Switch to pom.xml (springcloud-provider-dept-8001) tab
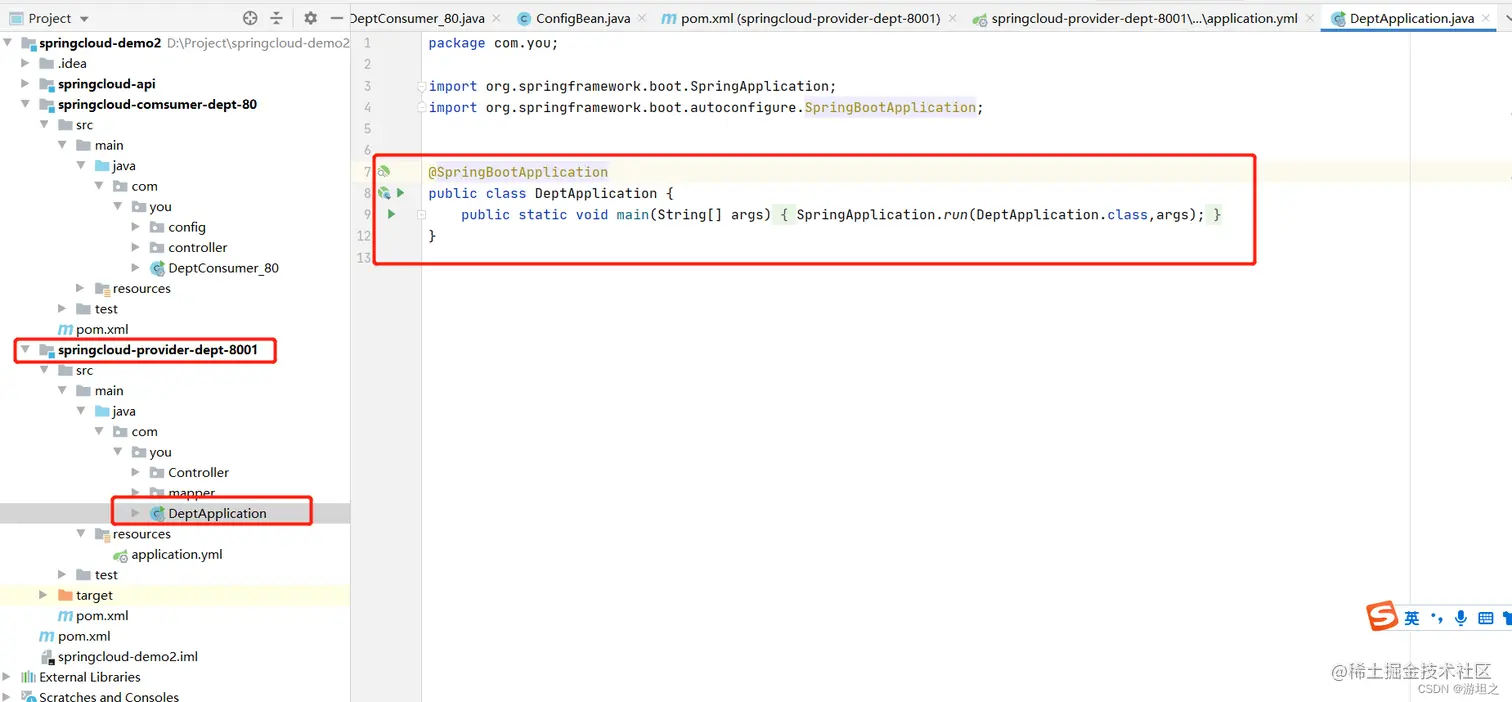Viewport: 1512px width, 702px height. pos(811,19)
